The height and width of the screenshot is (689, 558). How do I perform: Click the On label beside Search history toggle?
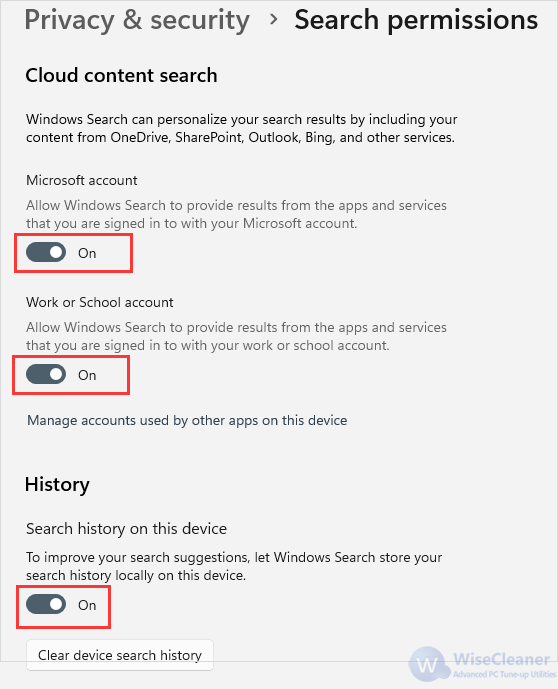click(87, 605)
